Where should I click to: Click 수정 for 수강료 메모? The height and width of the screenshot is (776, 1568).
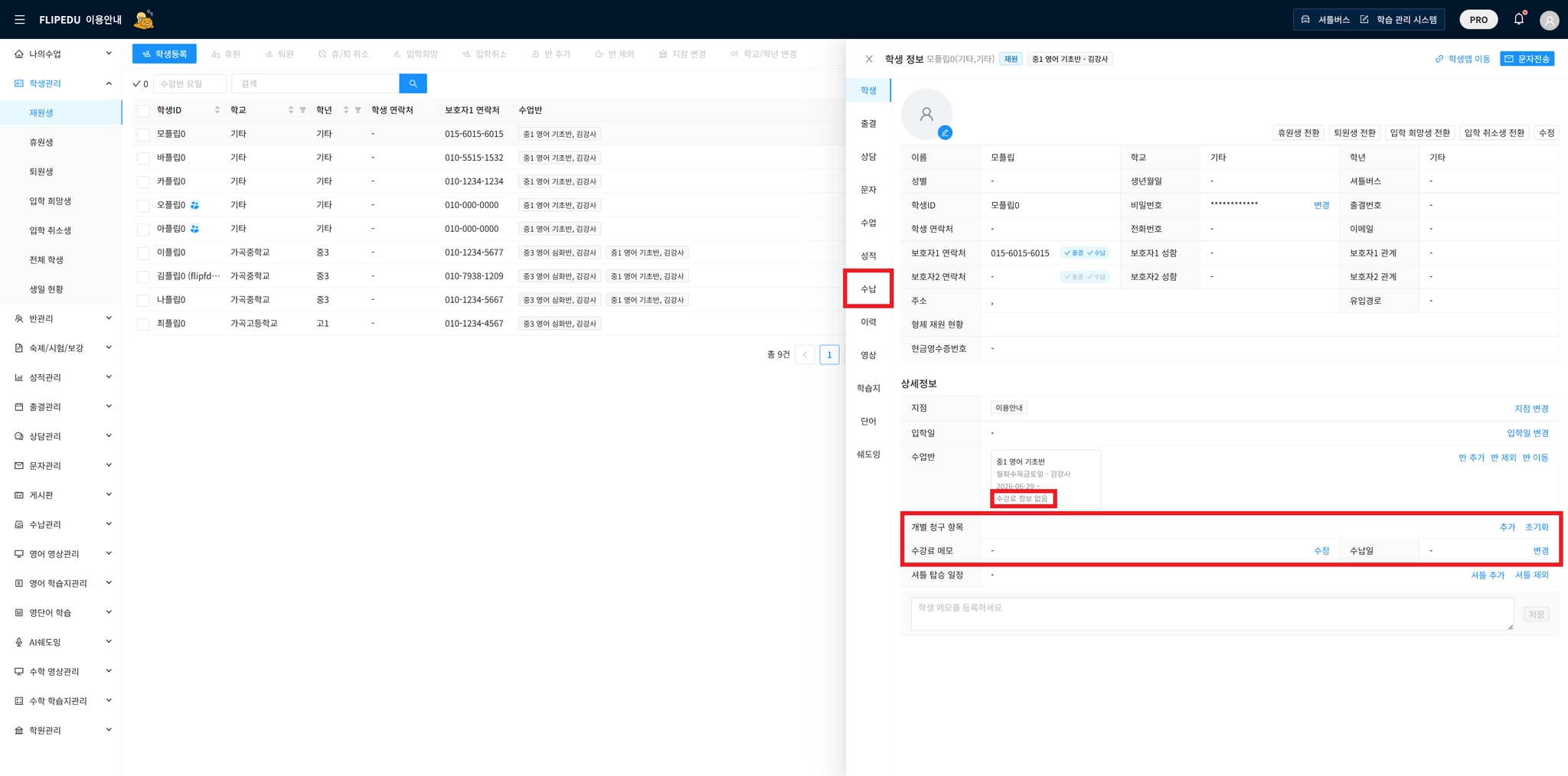point(1321,551)
